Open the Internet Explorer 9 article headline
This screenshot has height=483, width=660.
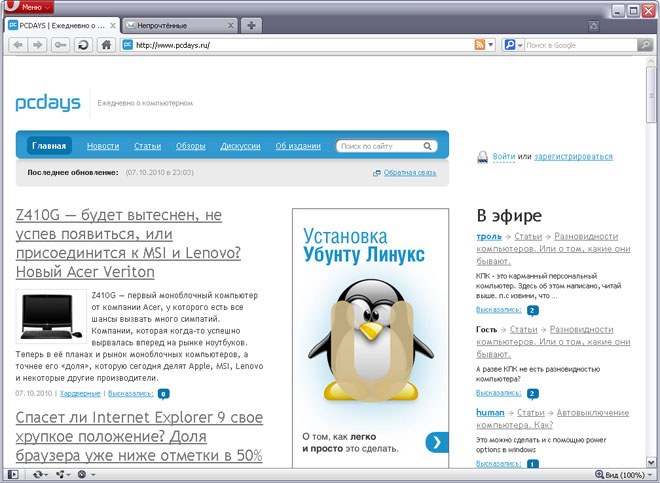point(139,436)
